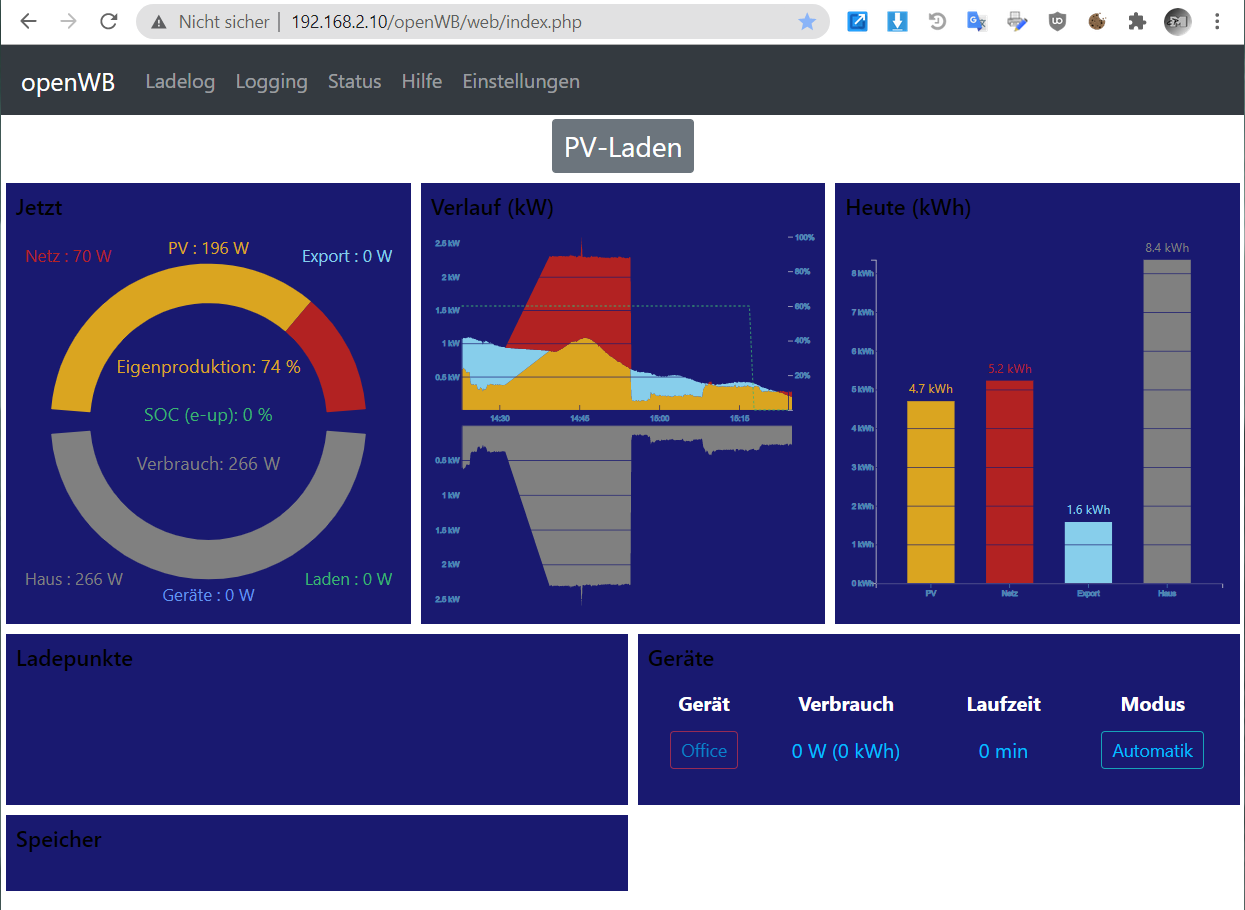
Task: Open the cookie extension icon
Action: tap(1097, 22)
